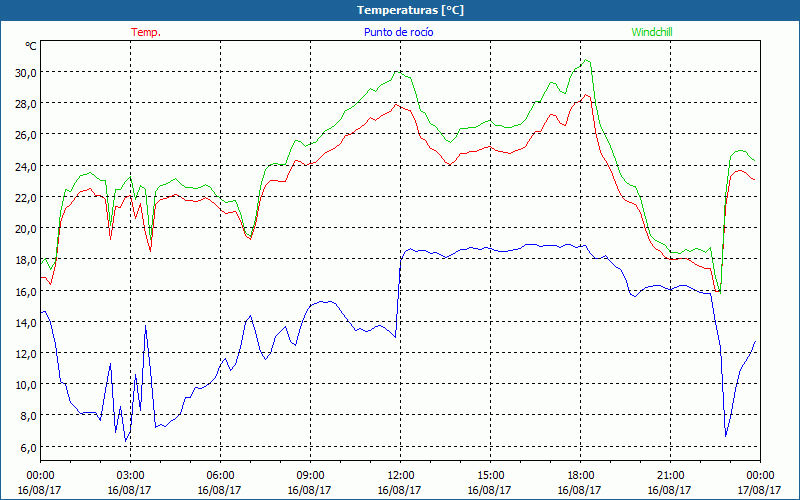Click the 03:00 time label
Image resolution: width=800 pixels, height=500 pixels.
(130, 475)
